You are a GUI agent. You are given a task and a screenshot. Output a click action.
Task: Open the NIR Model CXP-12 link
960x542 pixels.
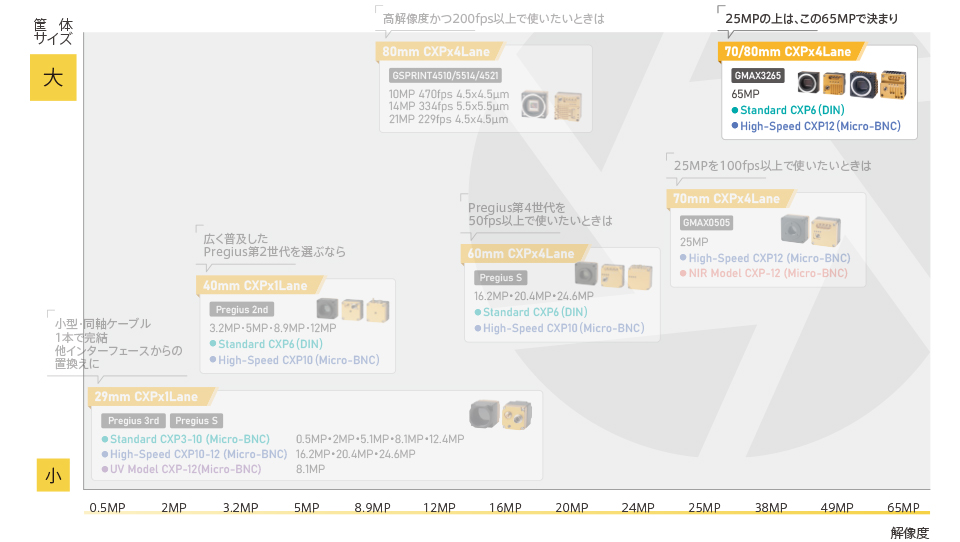(x=766, y=273)
